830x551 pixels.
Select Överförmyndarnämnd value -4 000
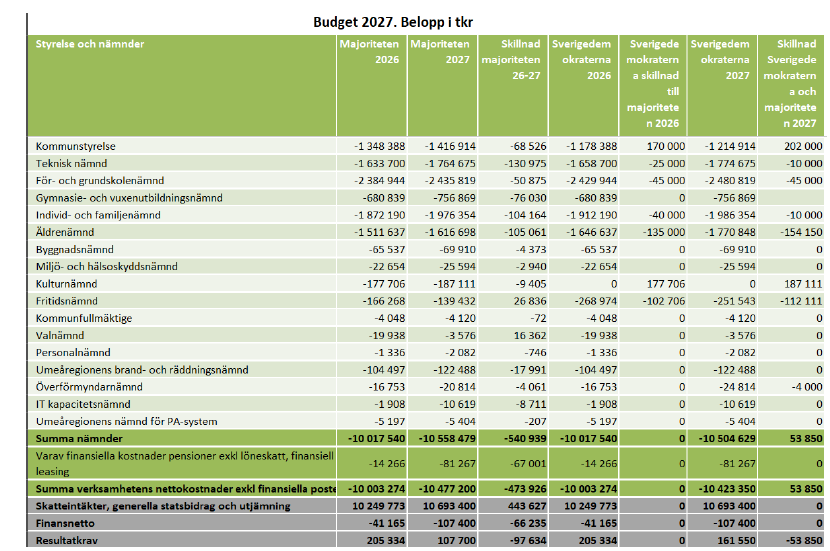(x=807, y=387)
